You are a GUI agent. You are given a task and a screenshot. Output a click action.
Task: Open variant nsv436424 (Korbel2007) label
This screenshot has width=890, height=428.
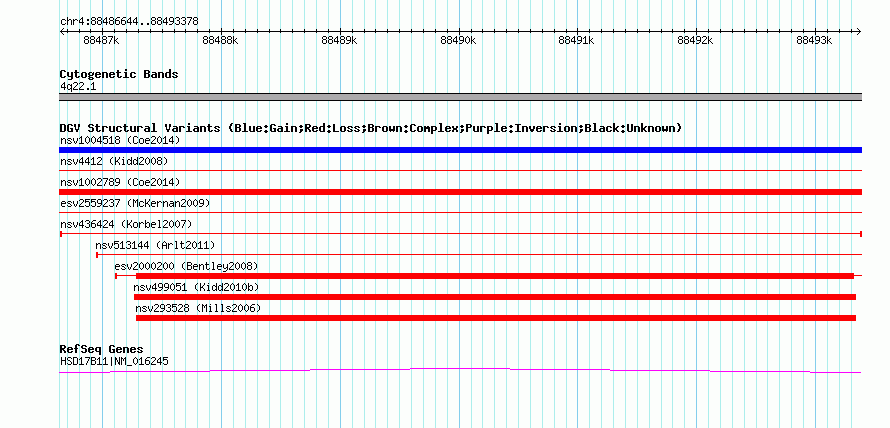126,224
